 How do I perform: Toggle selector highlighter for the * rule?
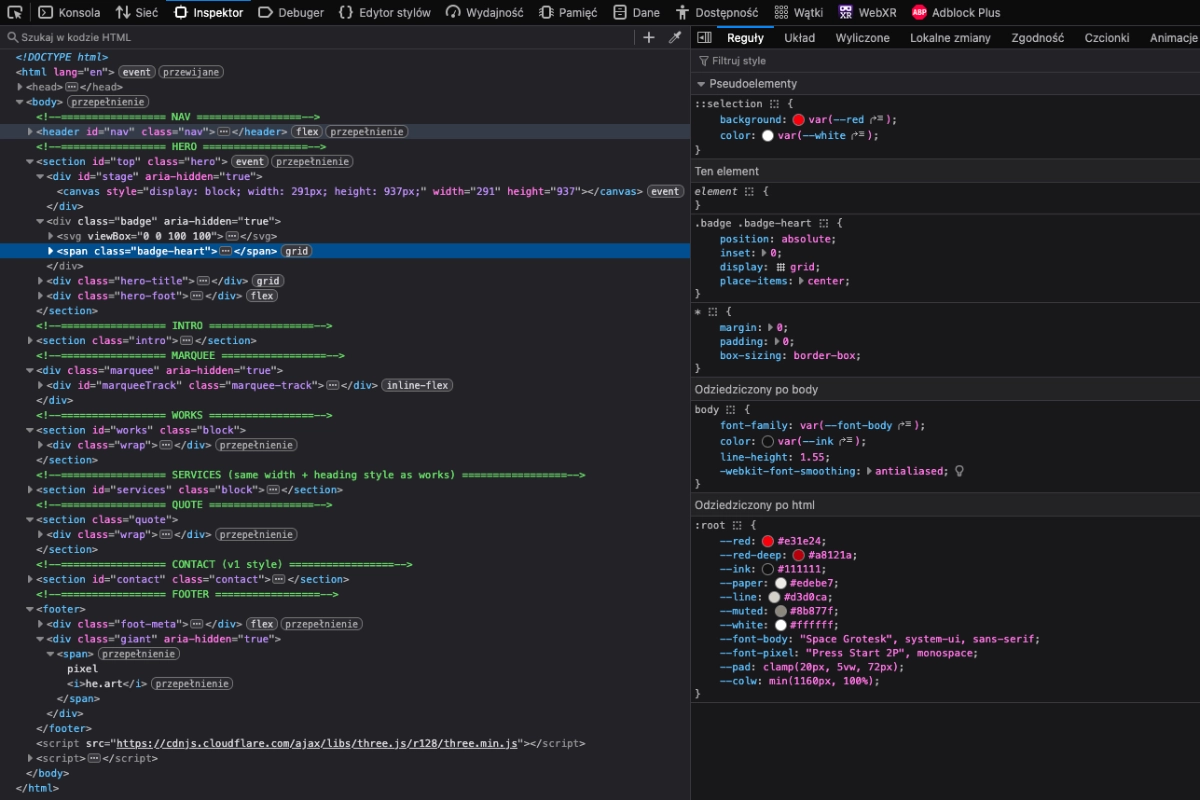point(711,312)
